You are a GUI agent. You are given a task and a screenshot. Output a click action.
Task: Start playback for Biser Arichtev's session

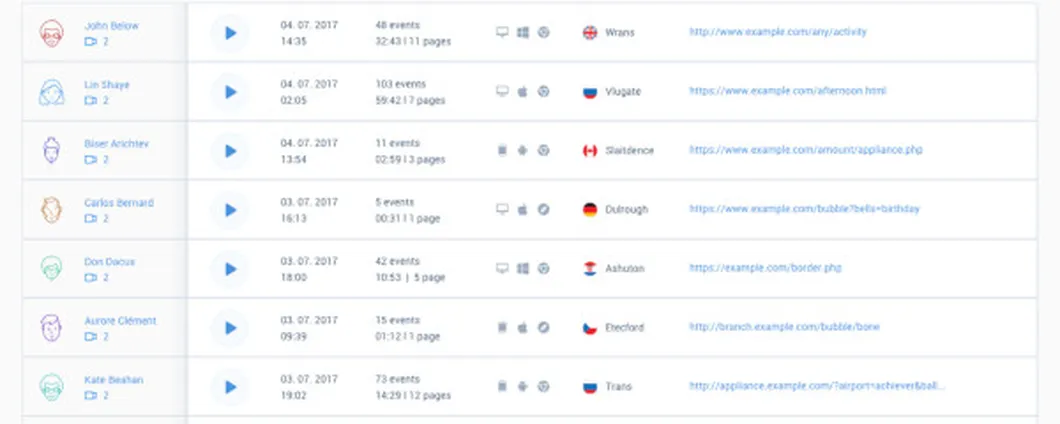click(230, 151)
